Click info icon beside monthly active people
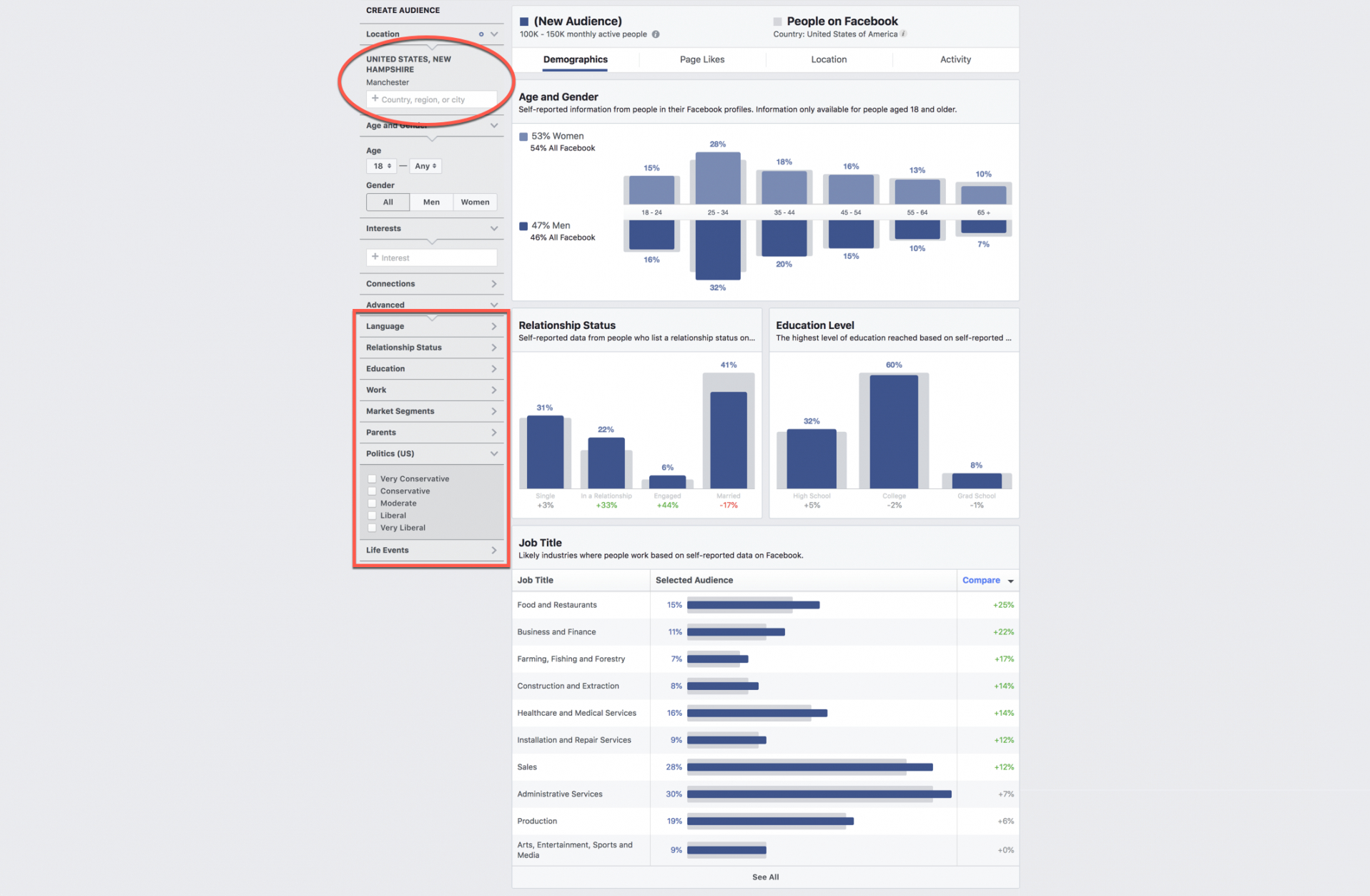Screen dimensions: 1370x896 pos(656,34)
